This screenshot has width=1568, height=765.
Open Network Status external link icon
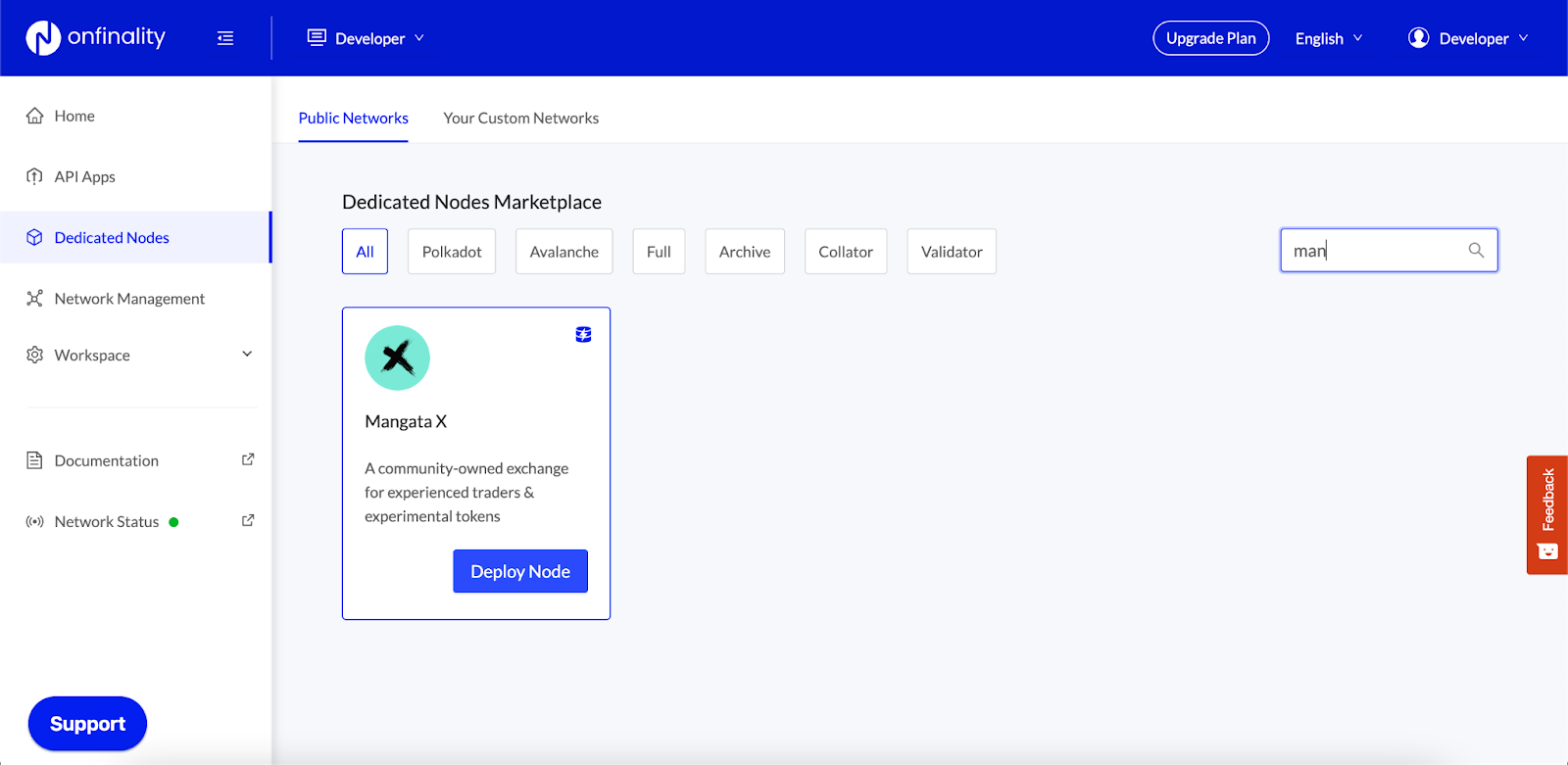[x=248, y=520]
